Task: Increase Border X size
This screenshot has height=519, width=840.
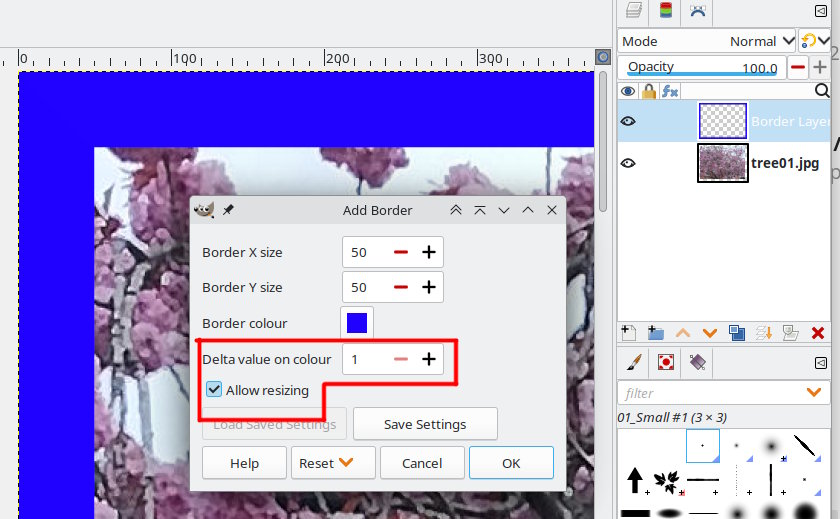Action: [429, 252]
